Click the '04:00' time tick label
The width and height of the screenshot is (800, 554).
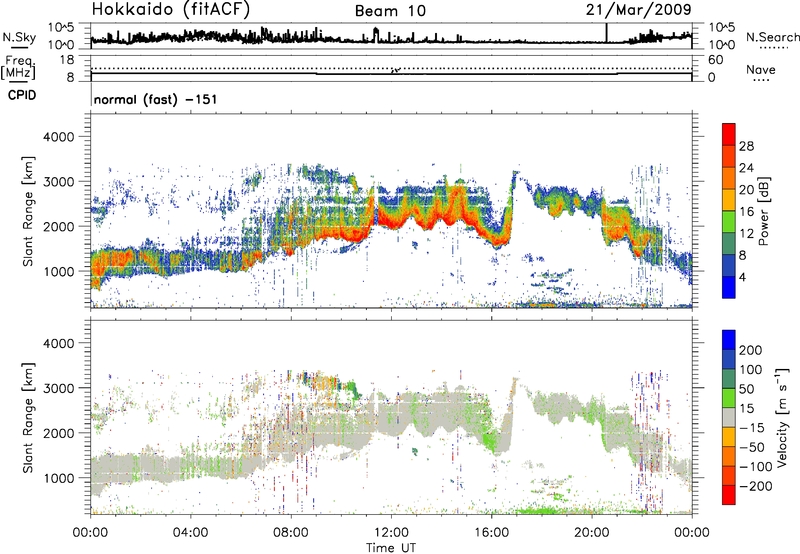point(190,533)
